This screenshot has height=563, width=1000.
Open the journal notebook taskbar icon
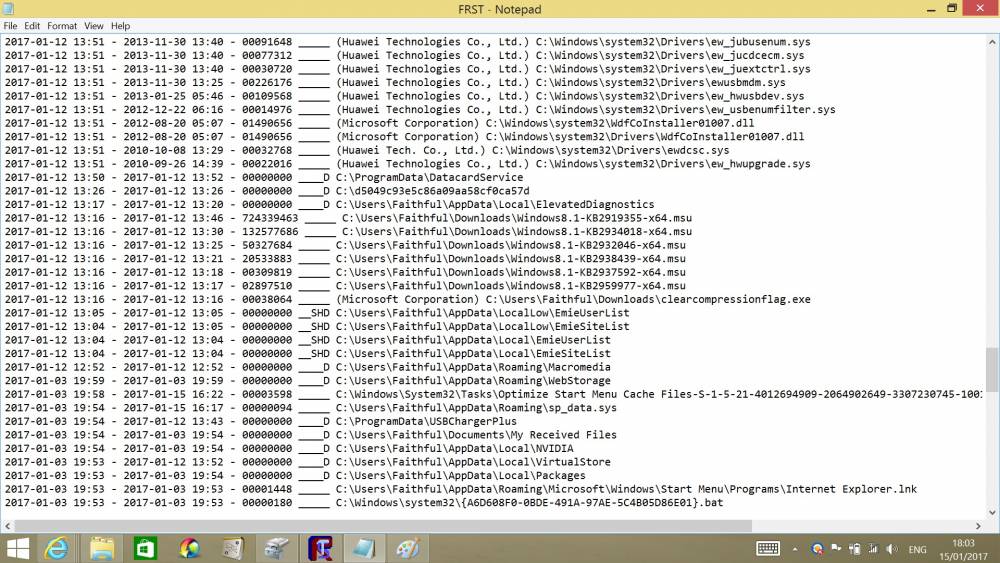233,548
